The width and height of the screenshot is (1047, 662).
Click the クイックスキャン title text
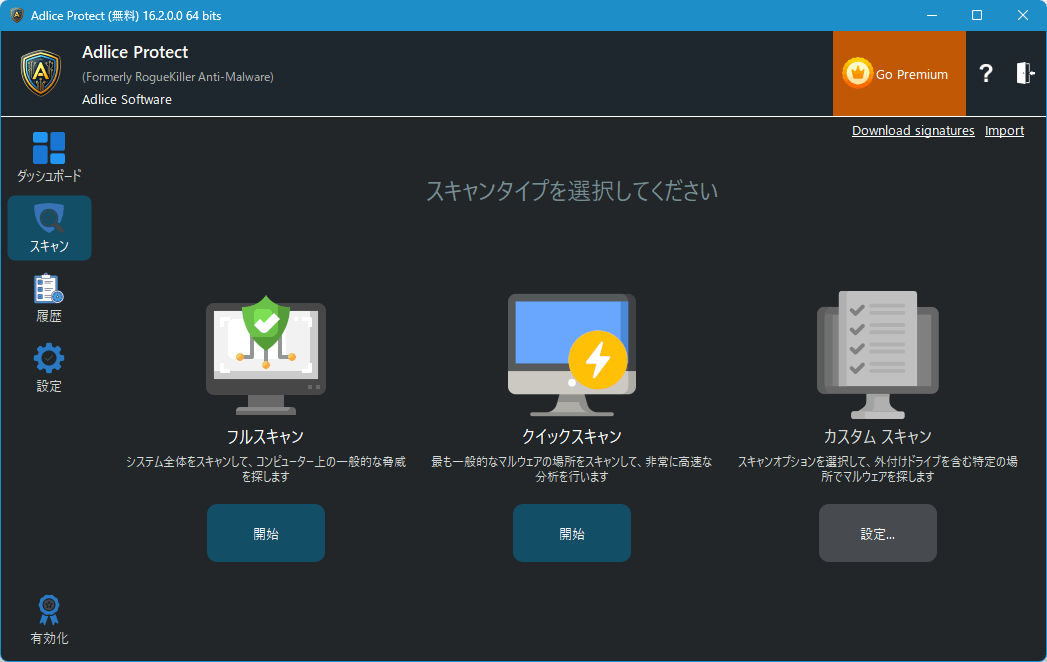click(572, 437)
